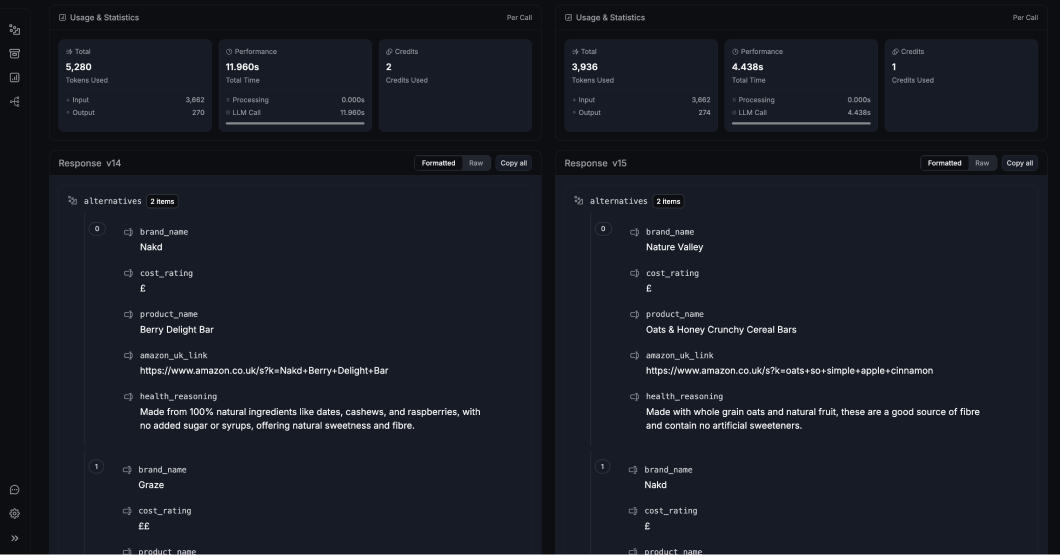Screen dimensions: 1060x555
Task: Click the alternatives icon in Response v14
Action: click(x=72, y=201)
